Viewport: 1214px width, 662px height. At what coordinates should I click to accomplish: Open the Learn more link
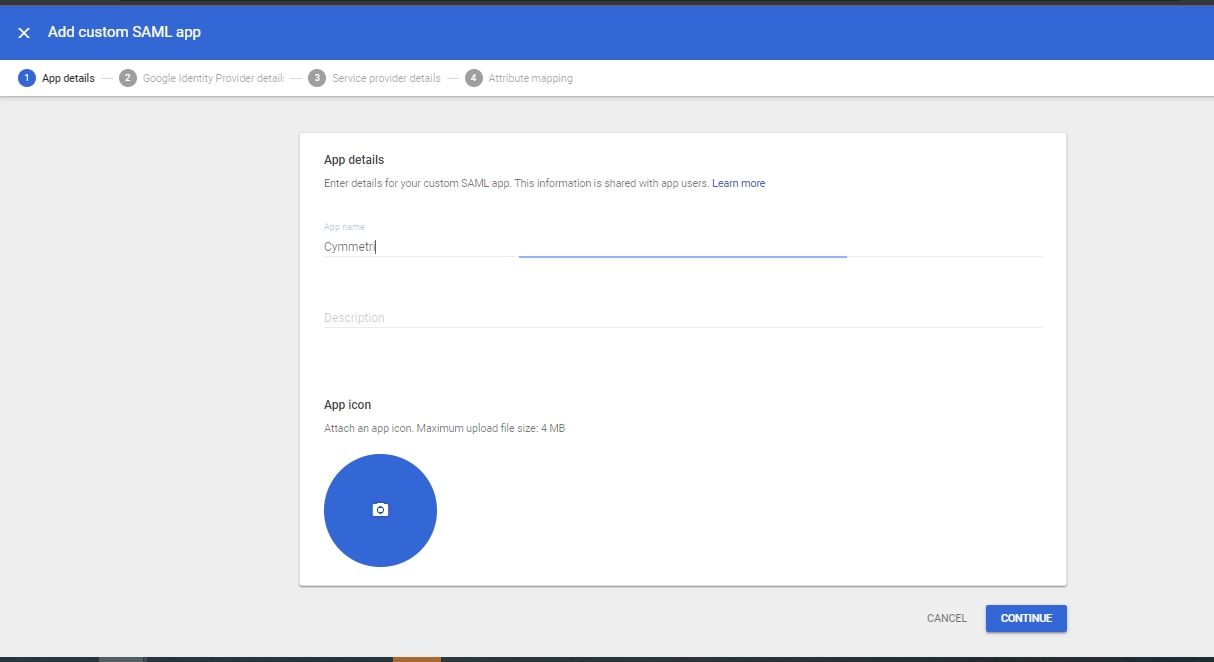(x=738, y=184)
